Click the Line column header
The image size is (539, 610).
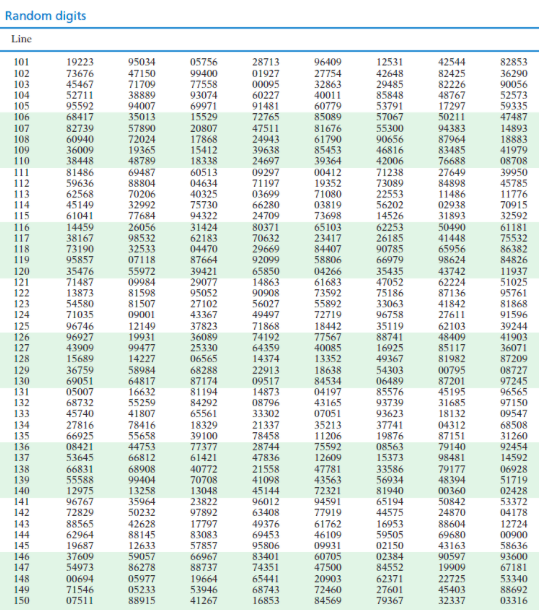coord(21,39)
